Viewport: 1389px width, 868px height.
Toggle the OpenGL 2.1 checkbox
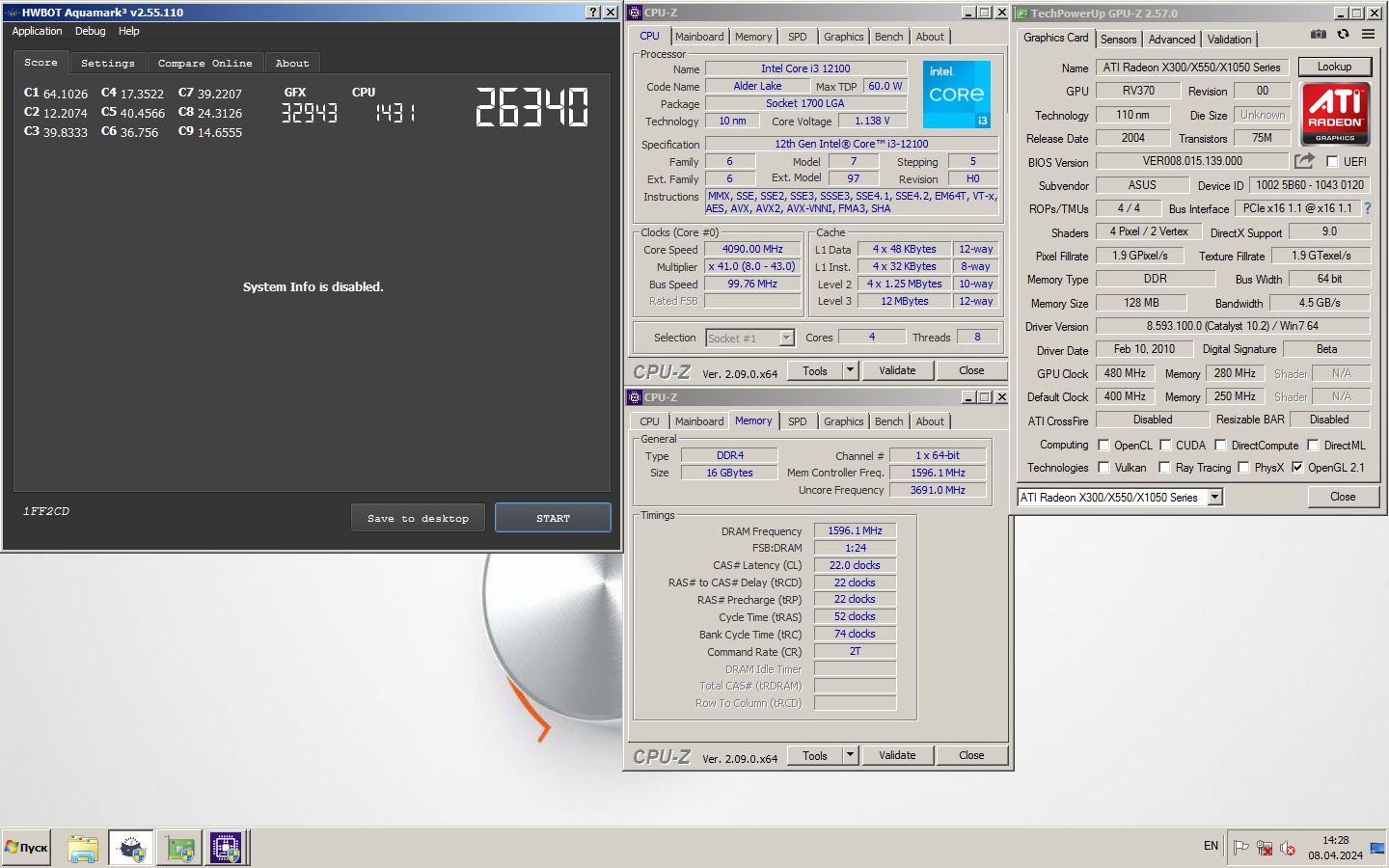1297,467
